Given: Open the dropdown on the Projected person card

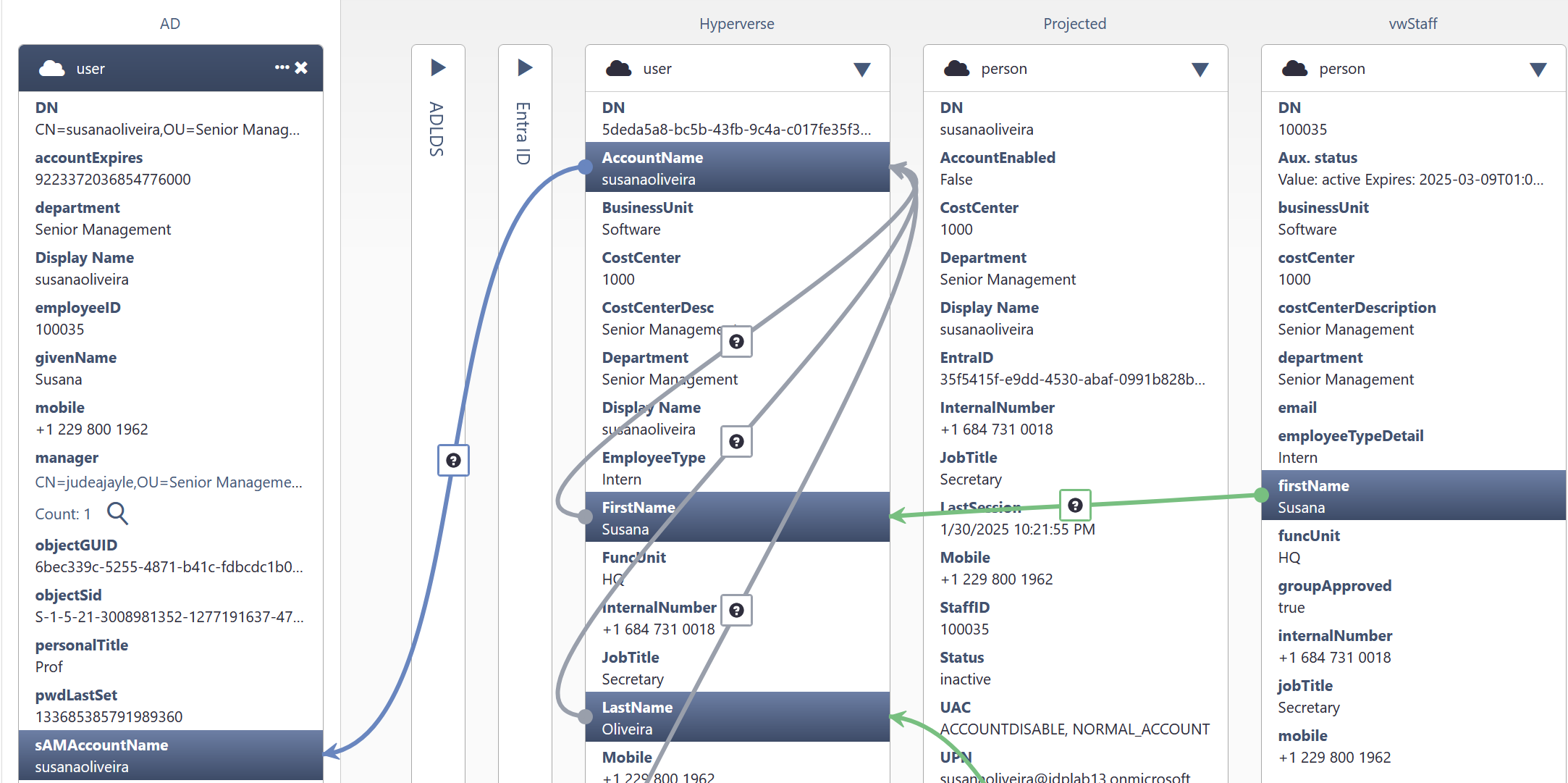Looking at the screenshot, I should tap(1200, 70).
